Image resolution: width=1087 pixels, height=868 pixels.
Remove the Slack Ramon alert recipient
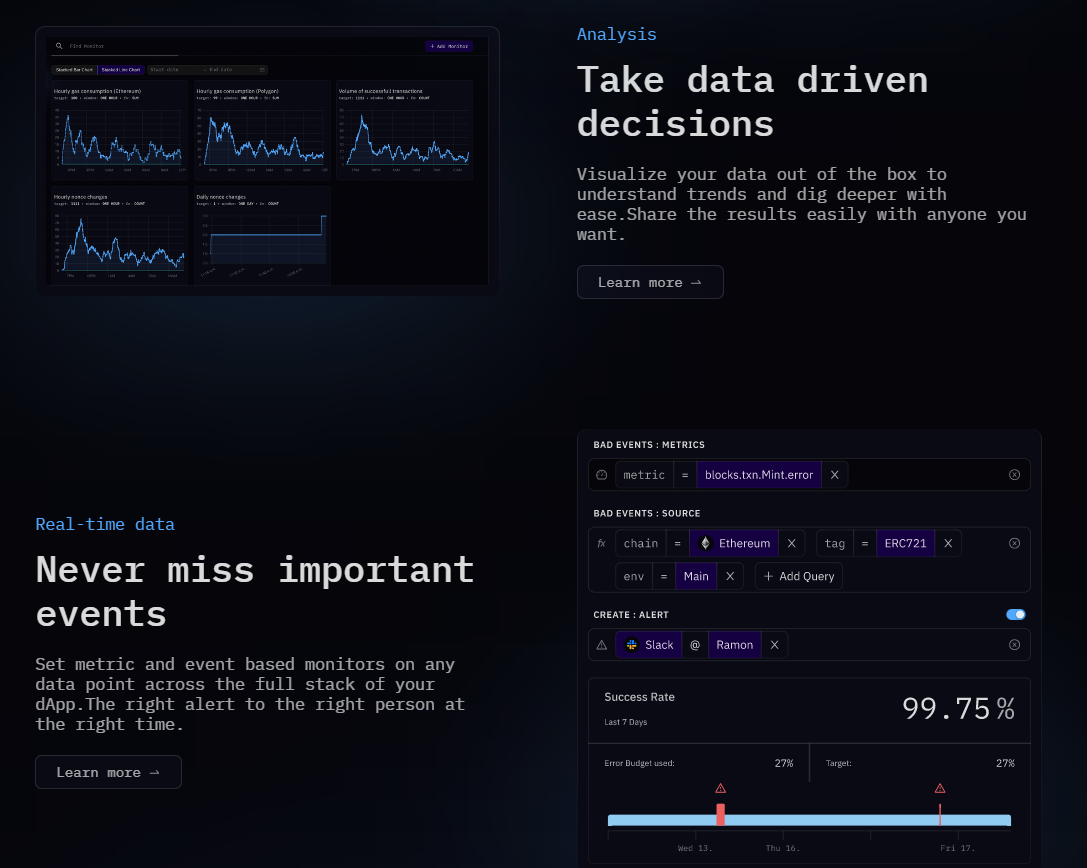pyautogui.click(x=774, y=645)
